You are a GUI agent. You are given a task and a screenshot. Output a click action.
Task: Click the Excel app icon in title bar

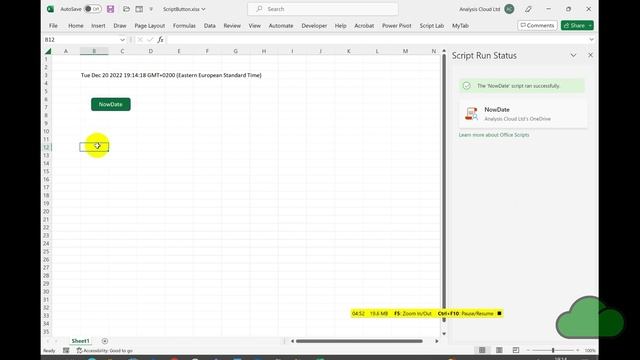[50, 9]
